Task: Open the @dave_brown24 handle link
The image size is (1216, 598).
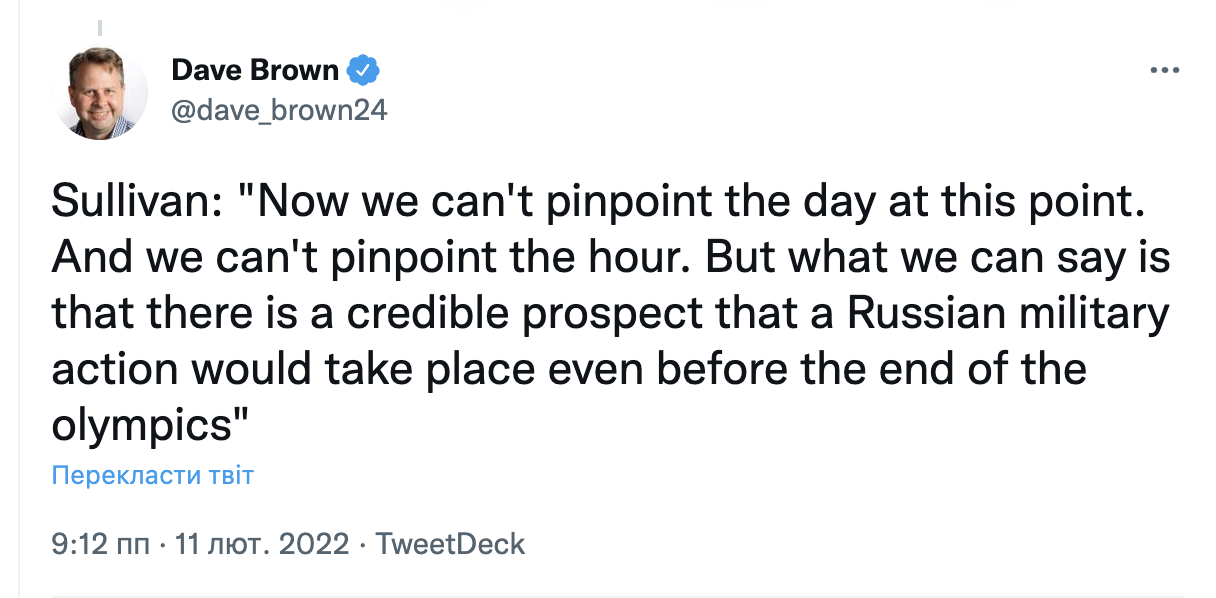Action: pos(279,111)
